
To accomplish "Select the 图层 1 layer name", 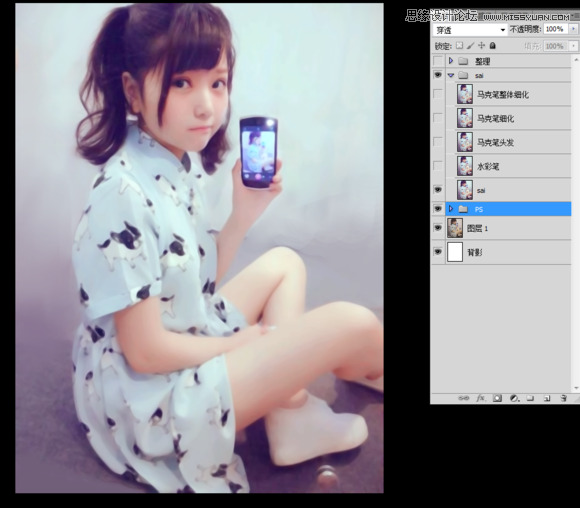I will pos(478,229).
